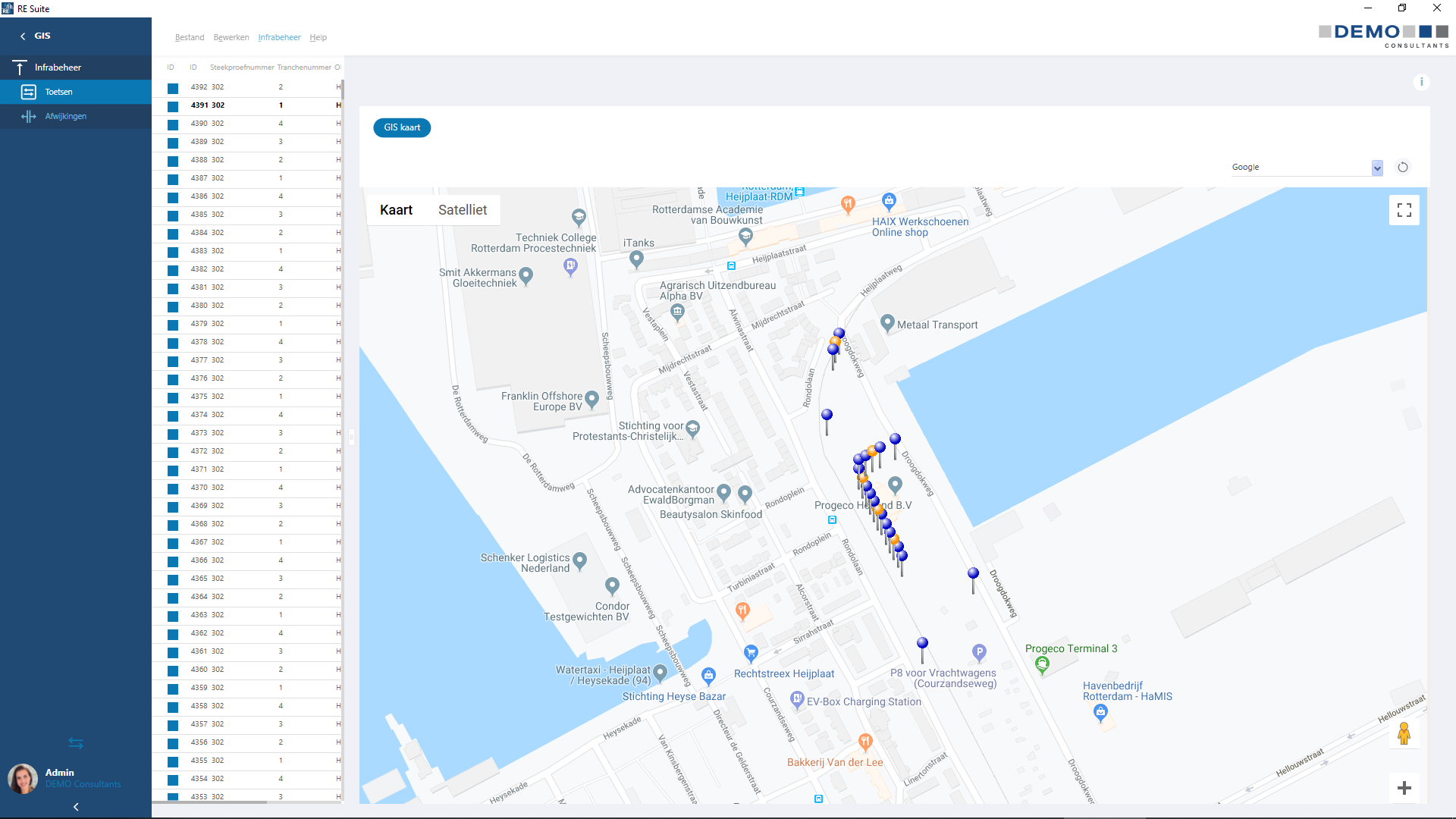Viewport: 1456px width, 819px height.
Task: Tick the checkbox for row 4391
Action: coord(173,106)
